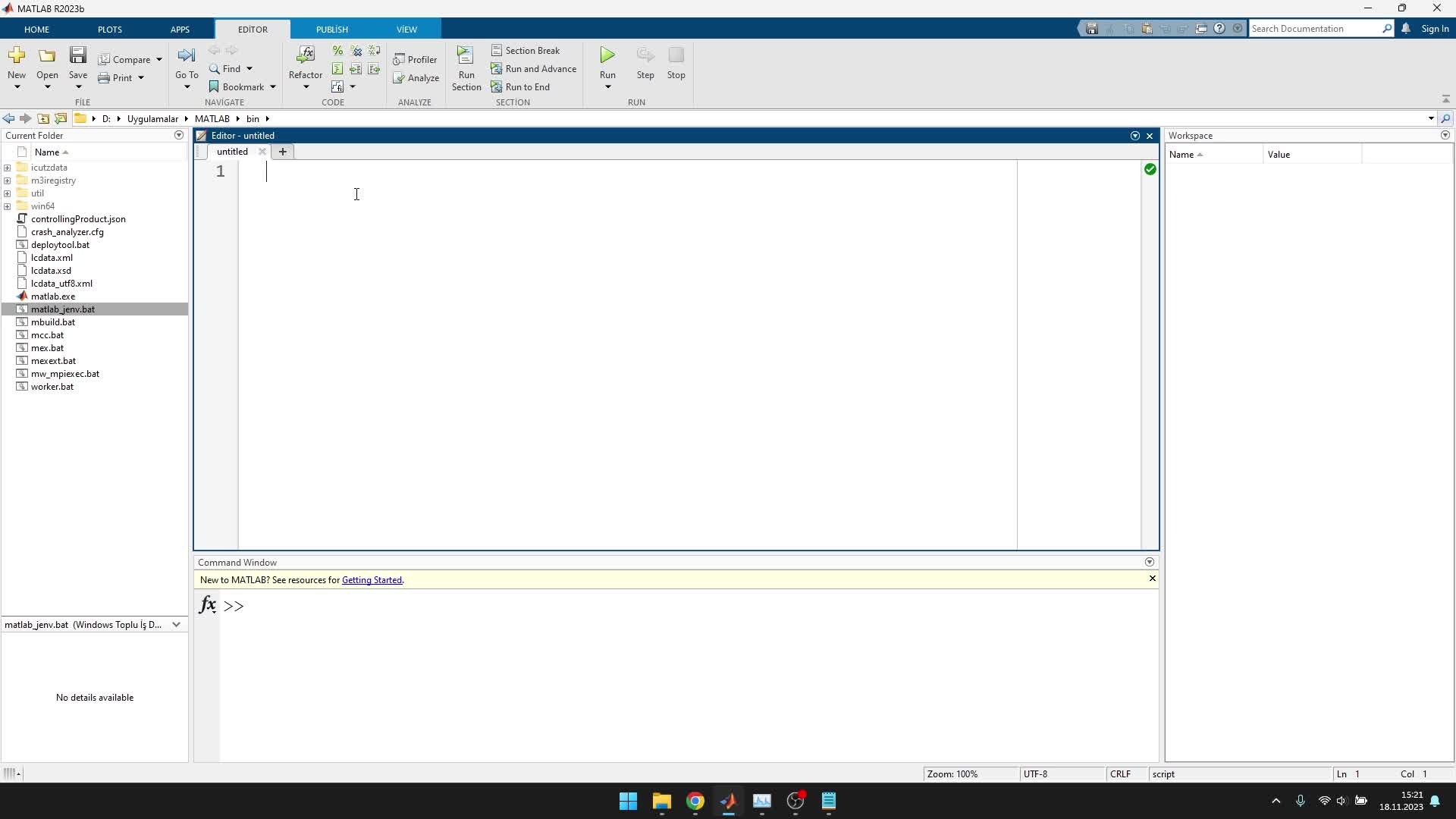Expand the icutzdata folder

8,168
